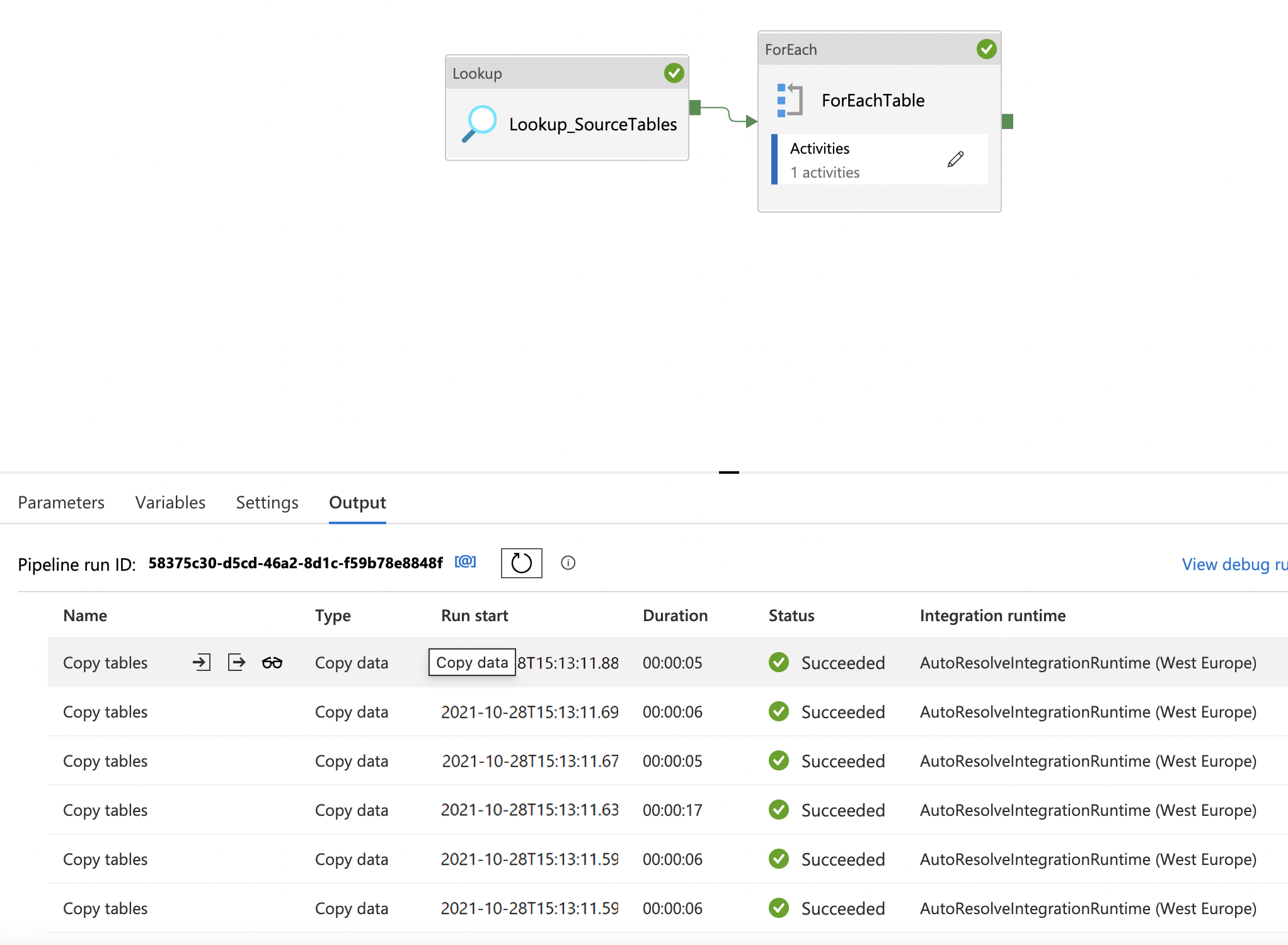Select the Copy tables row with 00:00:17 duration

point(105,810)
